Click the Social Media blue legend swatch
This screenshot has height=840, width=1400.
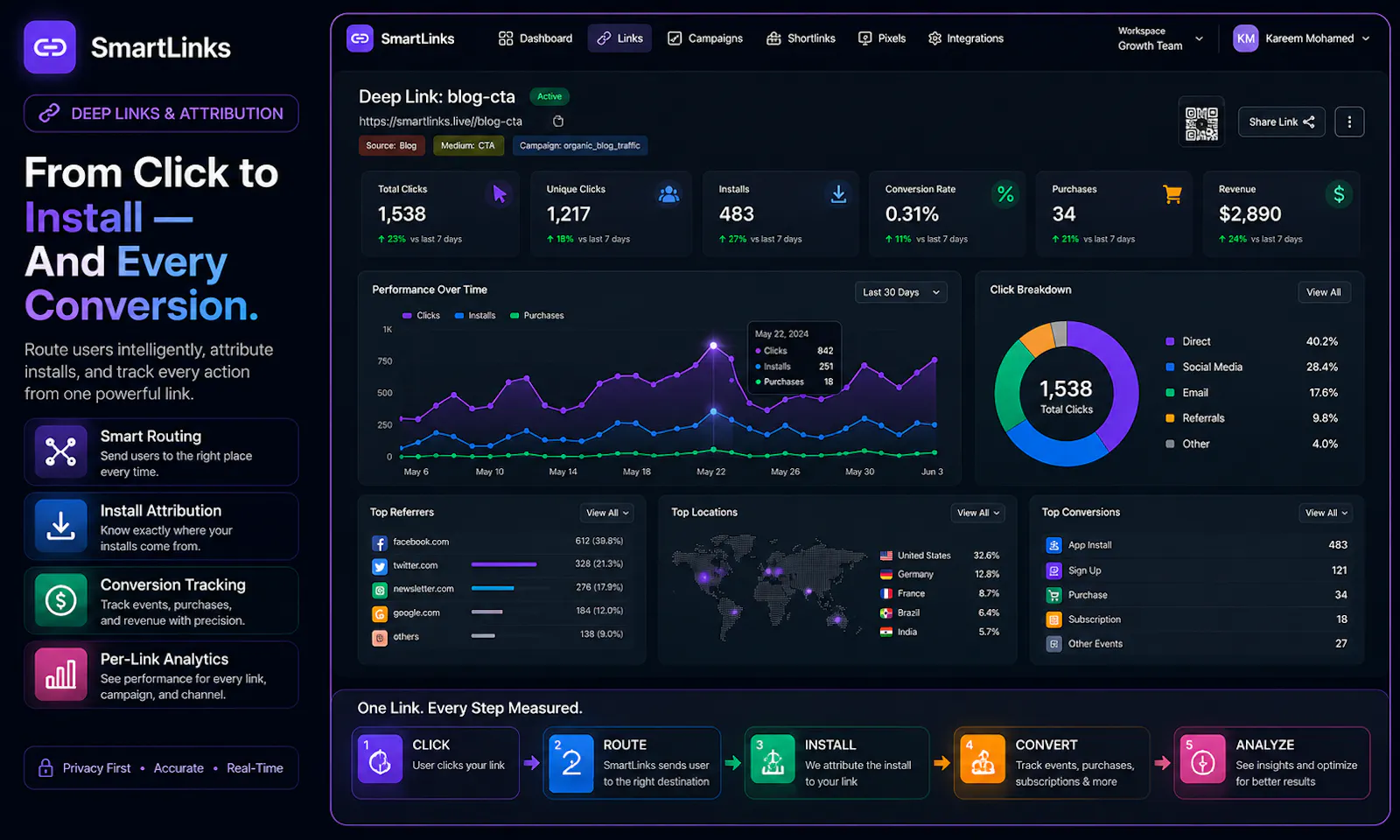coord(1170,367)
